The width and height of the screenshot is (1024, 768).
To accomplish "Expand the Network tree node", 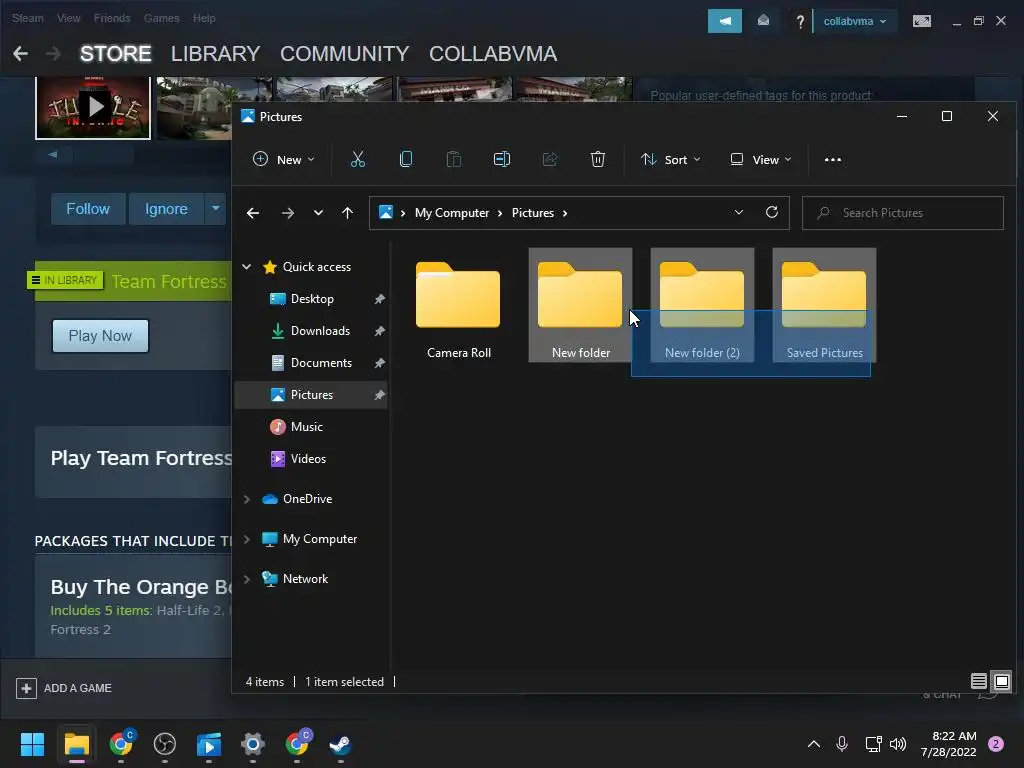I will [x=247, y=579].
